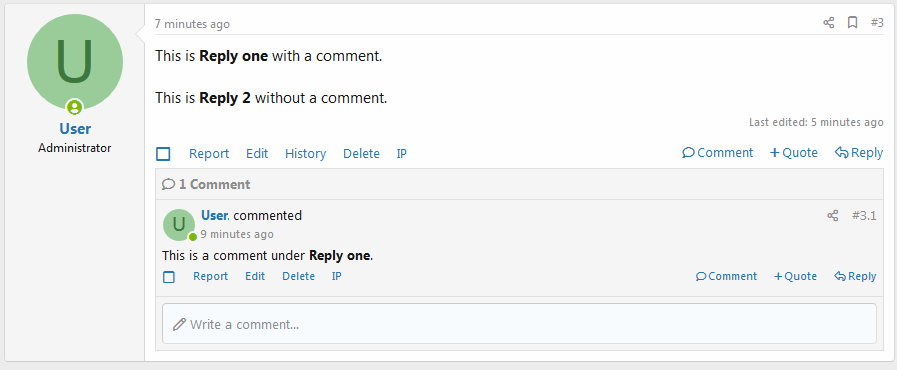Click the Comment button on post #3

(x=718, y=153)
